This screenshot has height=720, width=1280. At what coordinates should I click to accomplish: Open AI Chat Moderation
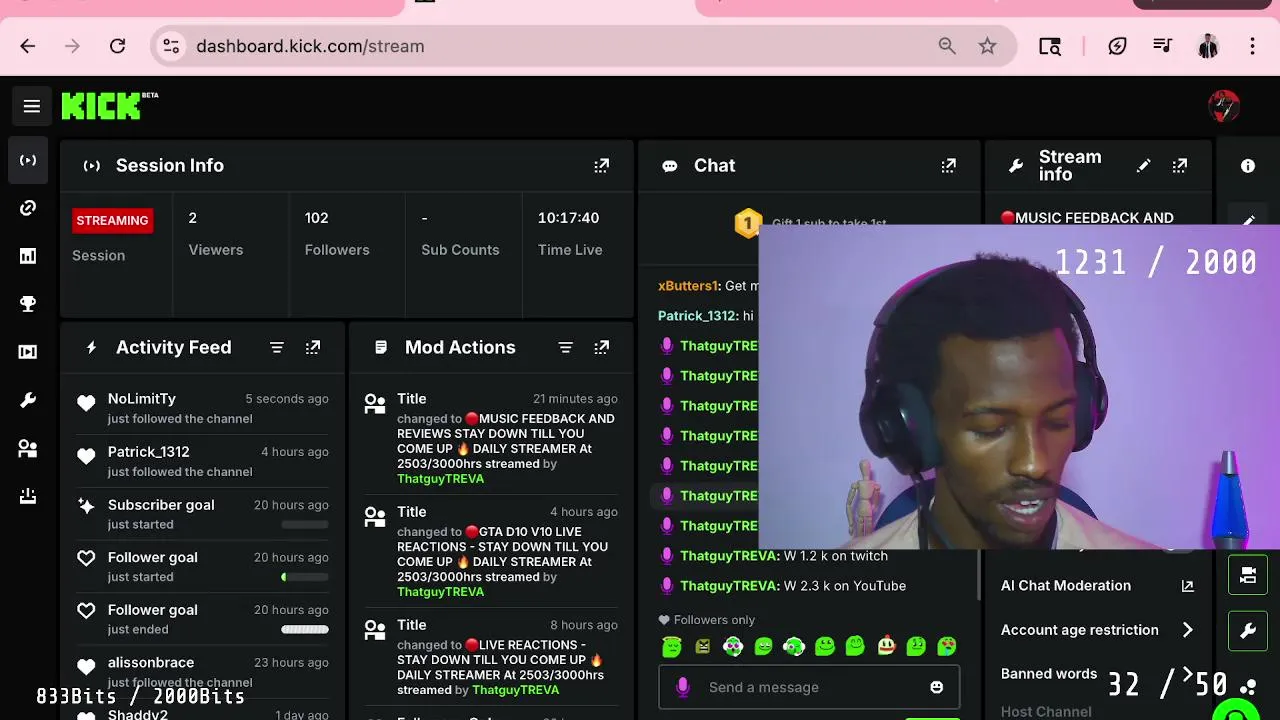point(1066,586)
